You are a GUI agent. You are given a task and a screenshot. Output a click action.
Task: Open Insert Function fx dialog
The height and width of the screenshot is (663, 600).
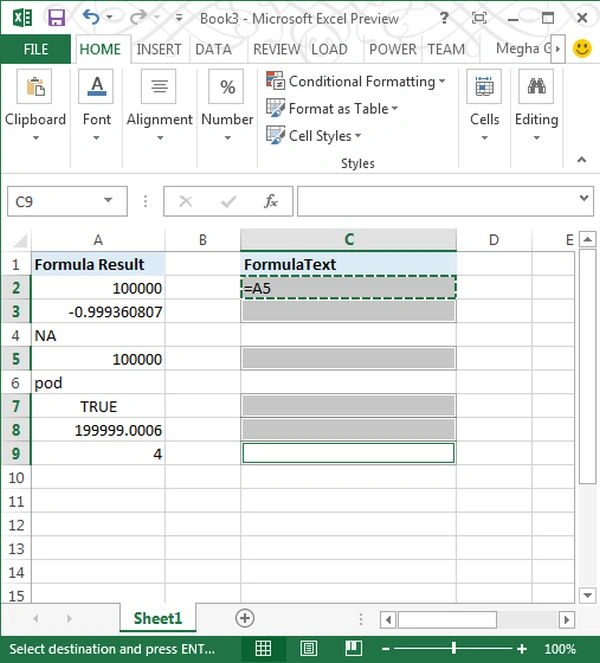(271, 201)
